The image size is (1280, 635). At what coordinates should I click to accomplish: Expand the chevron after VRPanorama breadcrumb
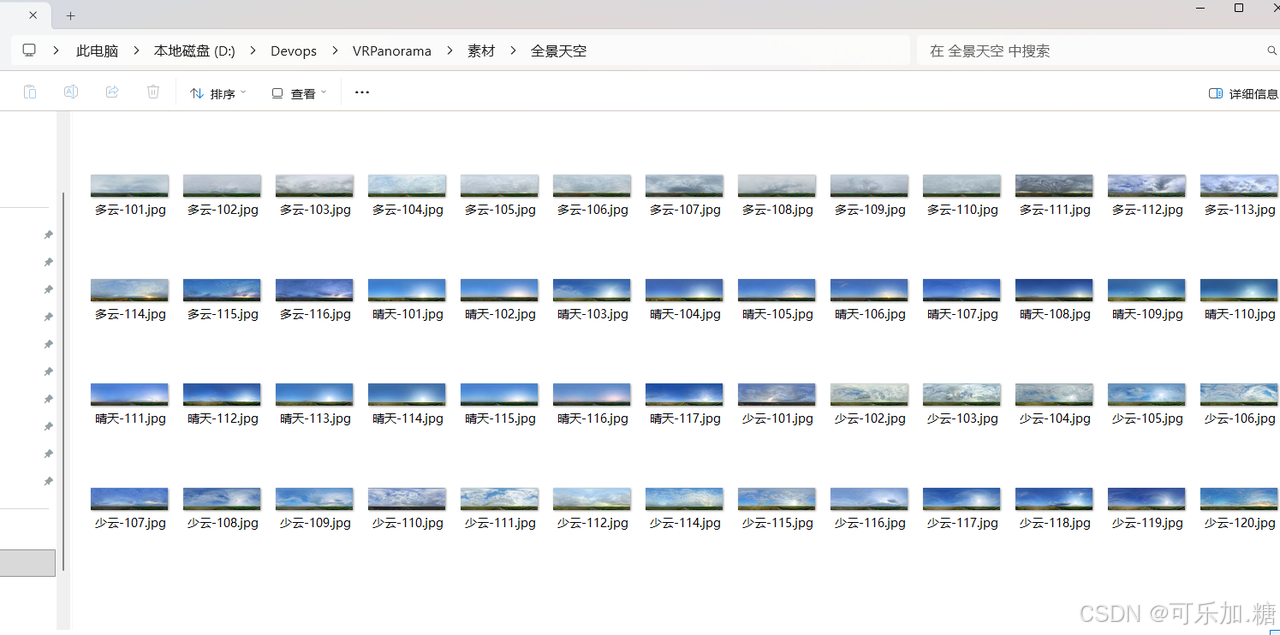click(449, 51)
